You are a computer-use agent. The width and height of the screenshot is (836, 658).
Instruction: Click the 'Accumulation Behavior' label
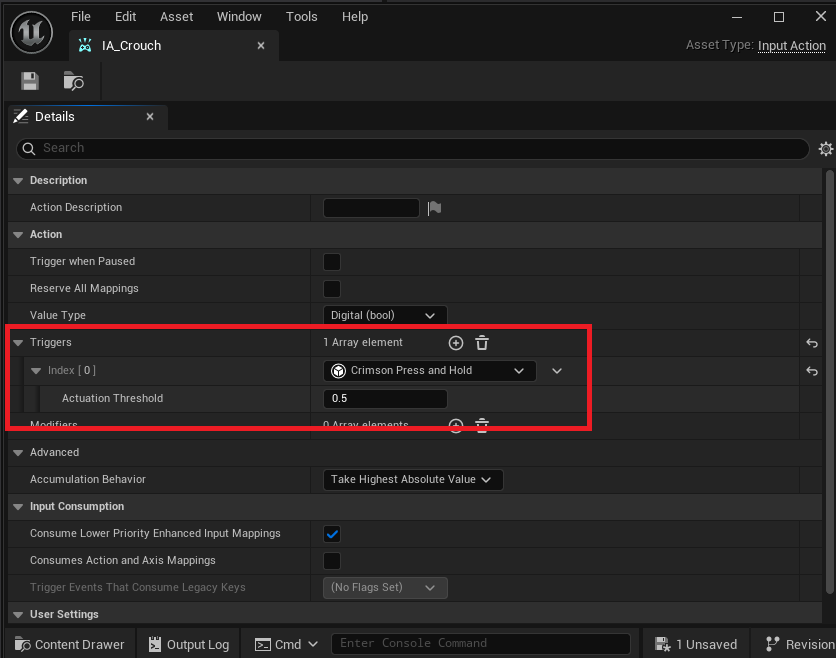pos(87,479)
